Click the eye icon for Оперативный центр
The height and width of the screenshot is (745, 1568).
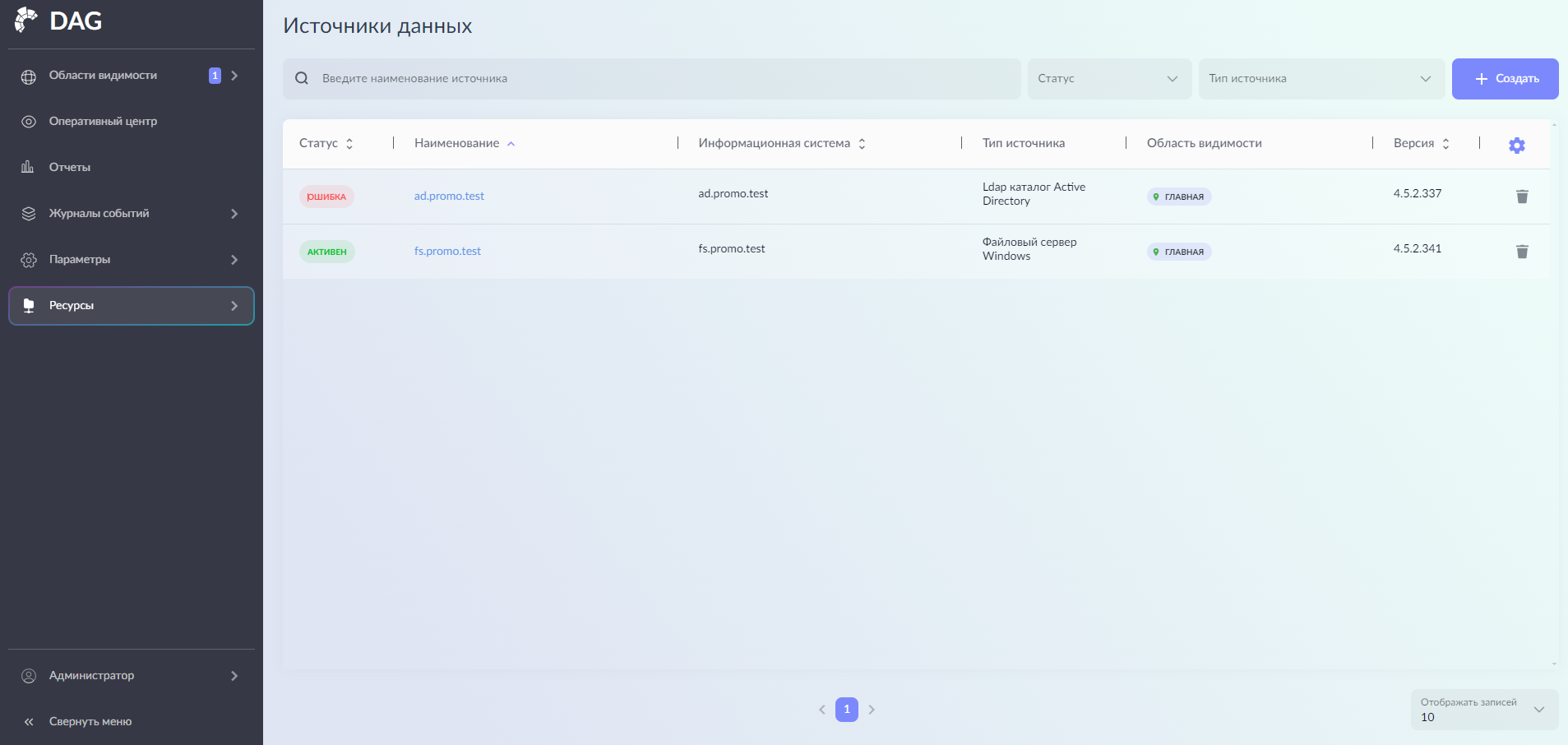pyautogui.click(x=29, y=122)
